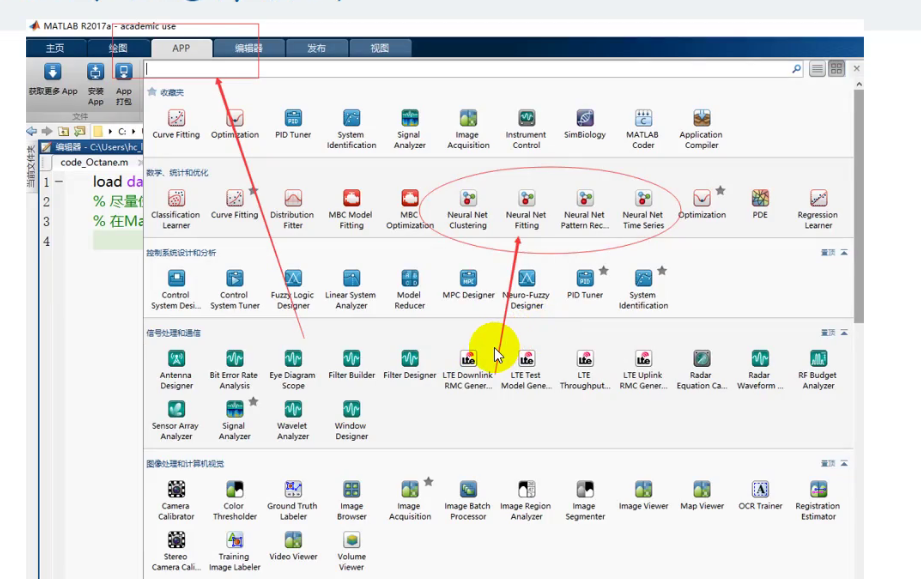Launch OCR Trainer app
Image resolution: width=921 pixels, height=579 pixels.
[760, 496]
